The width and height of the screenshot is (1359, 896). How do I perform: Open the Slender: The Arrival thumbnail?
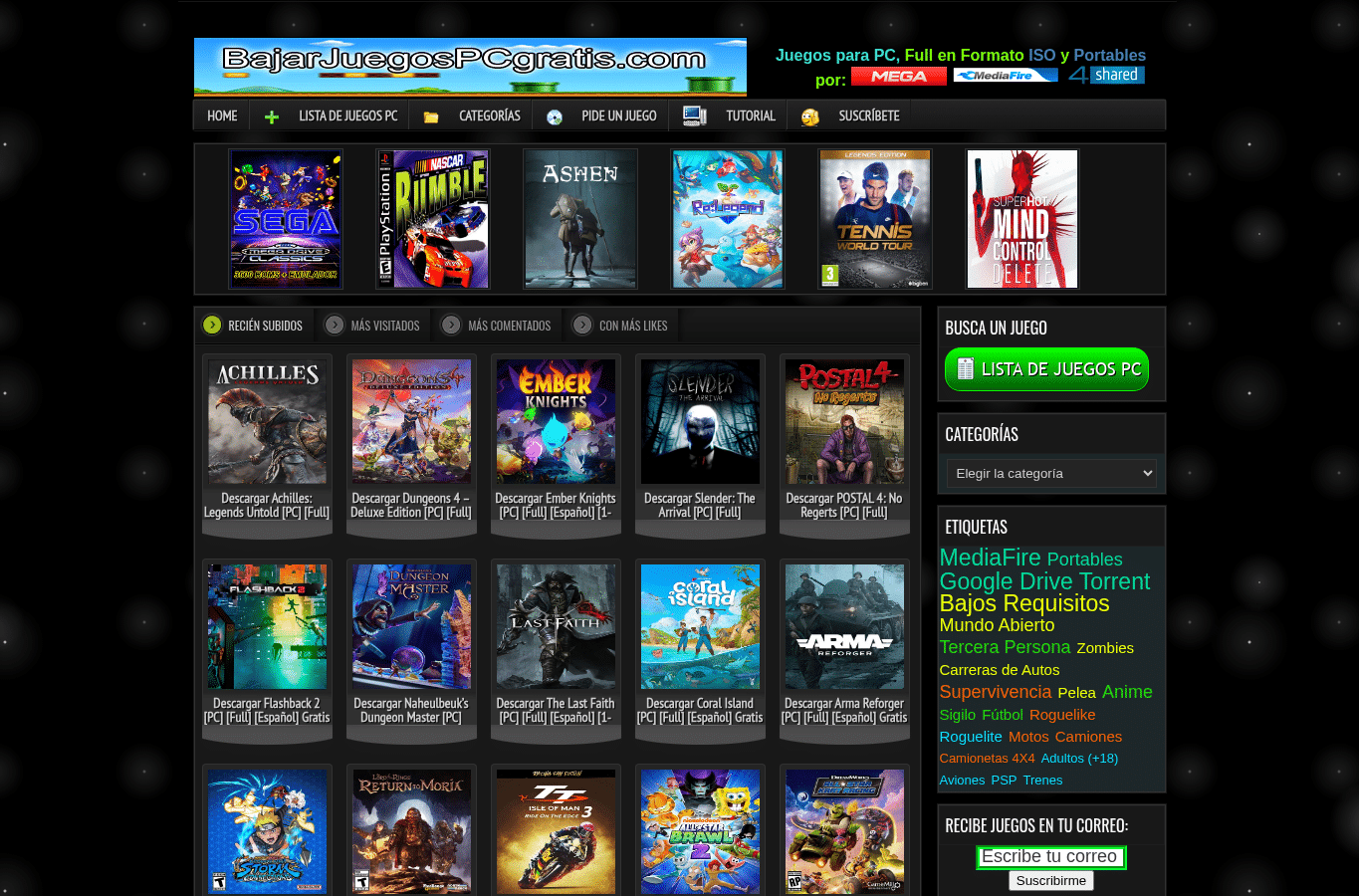700,422
